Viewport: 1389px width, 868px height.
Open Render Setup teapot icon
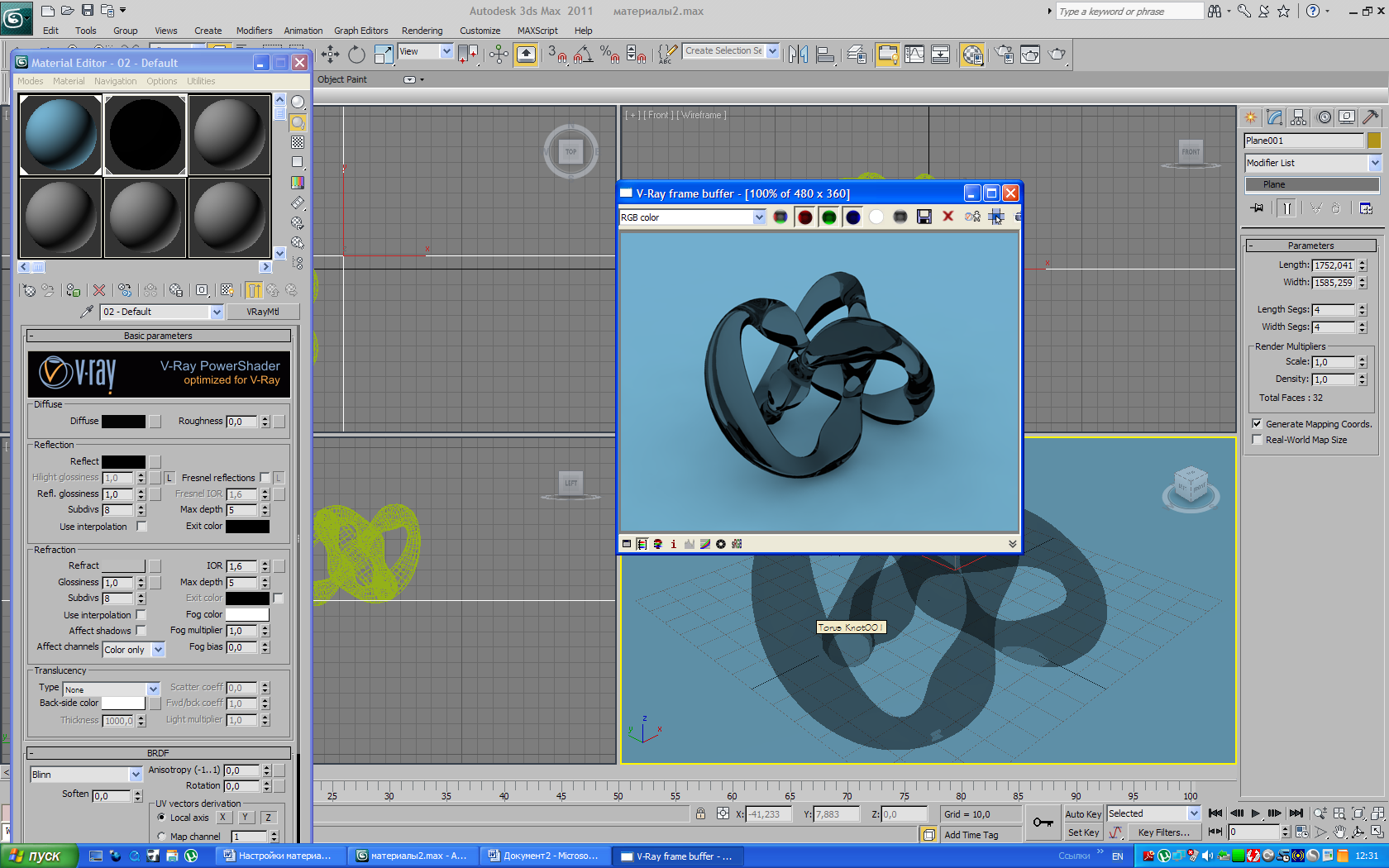(1004, 55)
